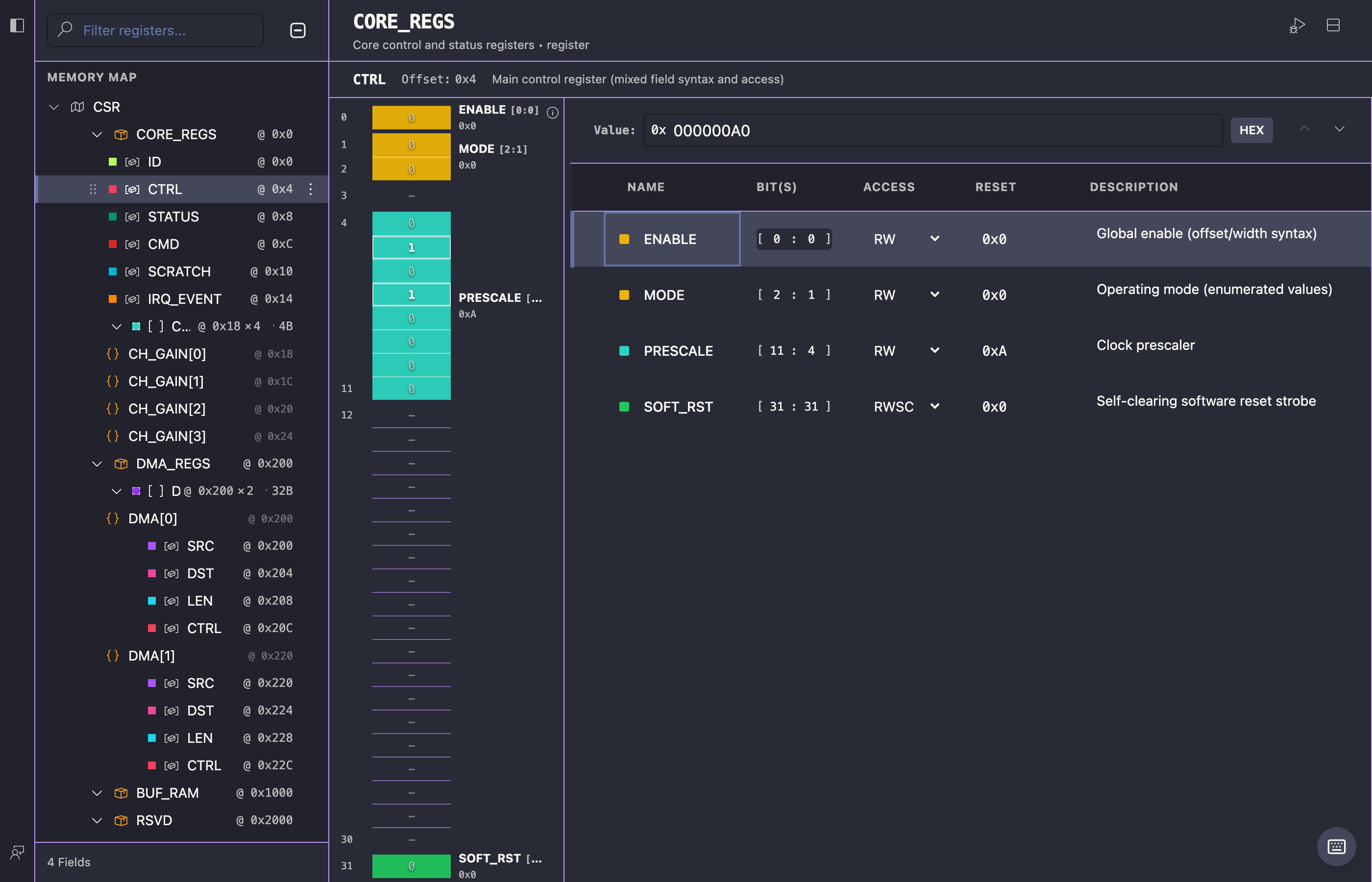Click the register icon beside ID
The width and height of the screenshot is (1372, 882).
coord(132,162)
